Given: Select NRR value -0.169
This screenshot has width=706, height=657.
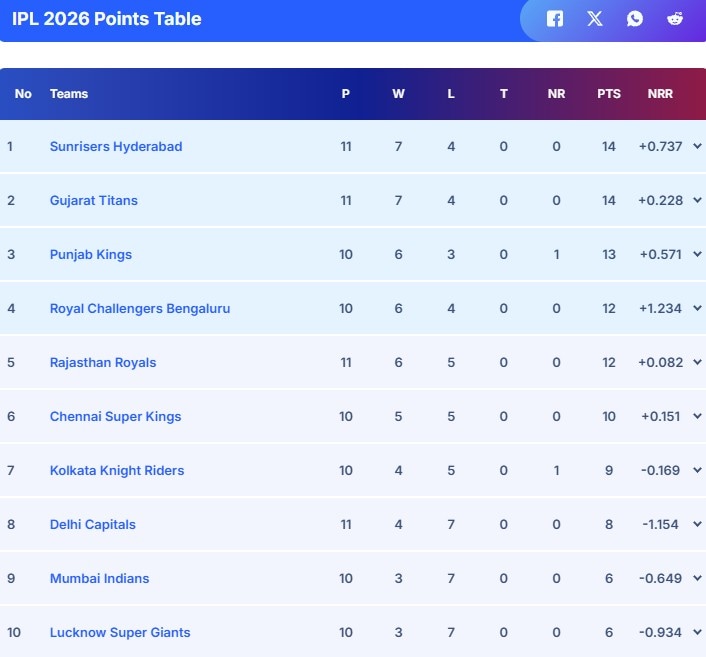Looking at the screenshot, I should [660, 471].
